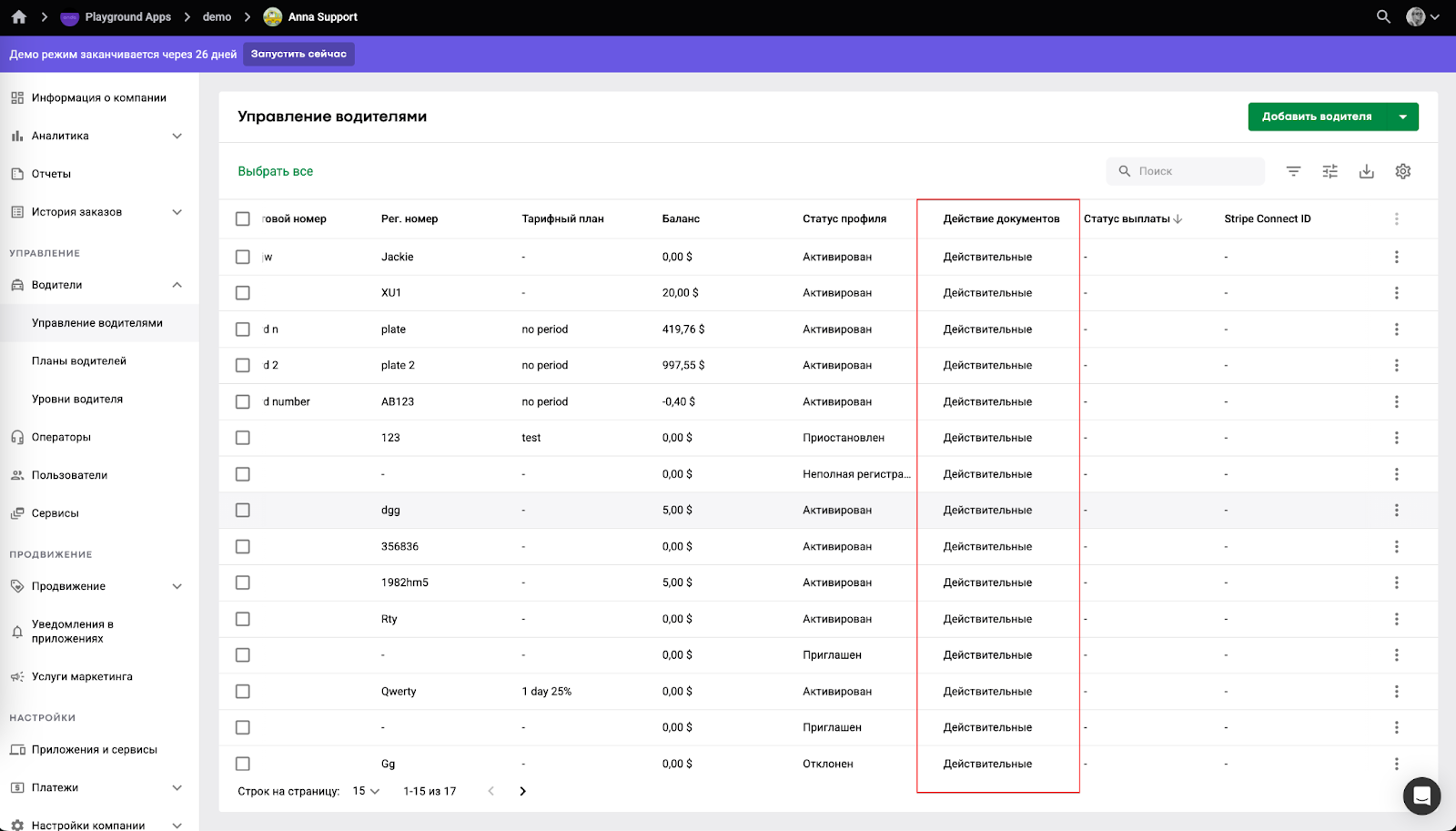Go to previous page of drivers
Image resolution: width=1456 pixels, height=831 pixels.
click(x=491, y=791)
